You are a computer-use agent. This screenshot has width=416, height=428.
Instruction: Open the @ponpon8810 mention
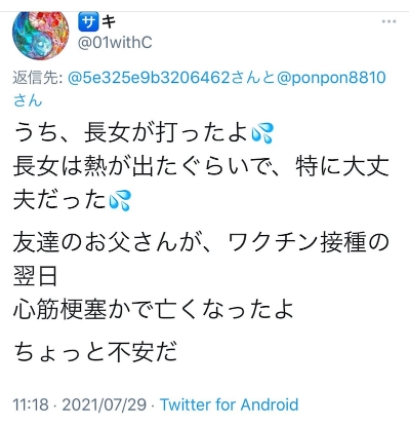coord(331,78)
